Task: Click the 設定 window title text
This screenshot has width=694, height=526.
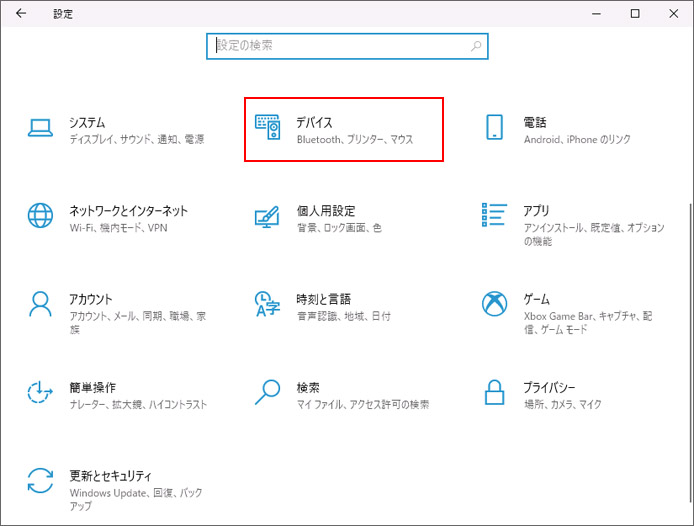Action: click(63, 14)
